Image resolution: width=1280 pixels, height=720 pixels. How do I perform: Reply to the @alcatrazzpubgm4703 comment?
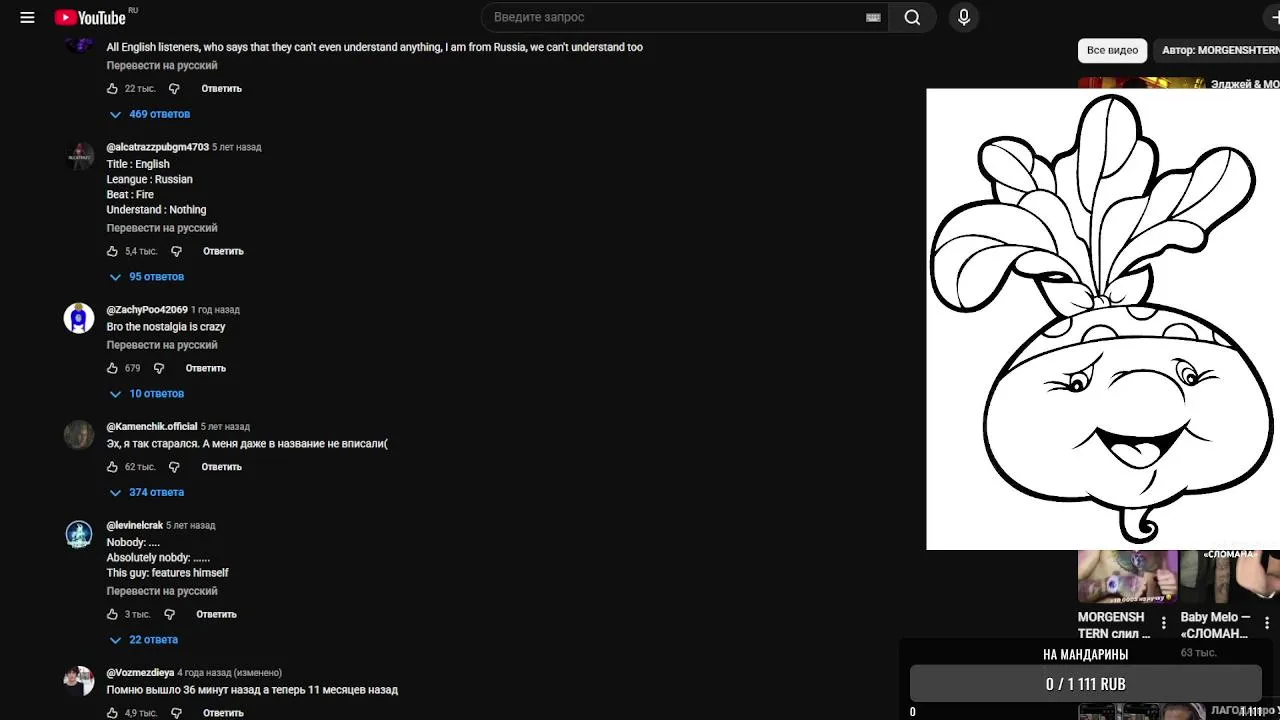pos(224,252)
